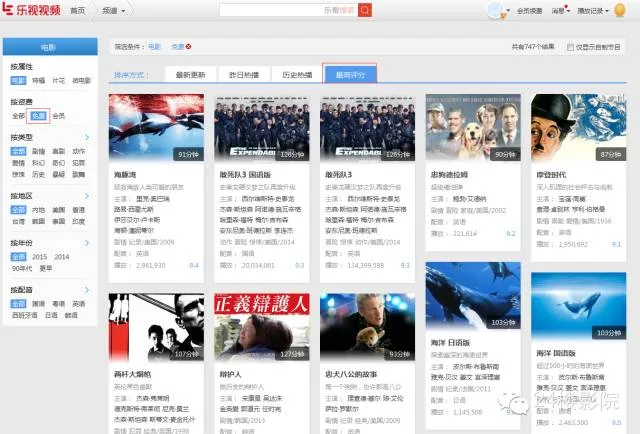Open the 频道 dropdown menu
Screen dimensions: 640x434
pos(113,11)
